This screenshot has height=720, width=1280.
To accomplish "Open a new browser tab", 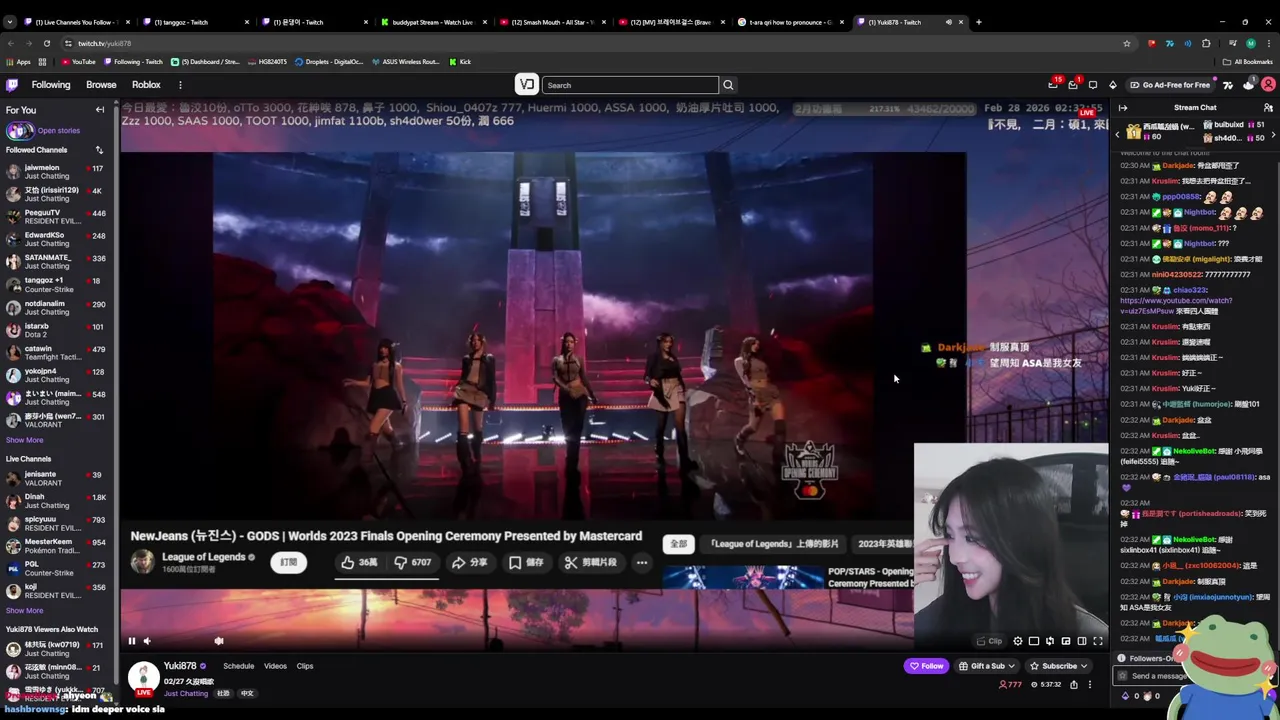I will [978, 22].
